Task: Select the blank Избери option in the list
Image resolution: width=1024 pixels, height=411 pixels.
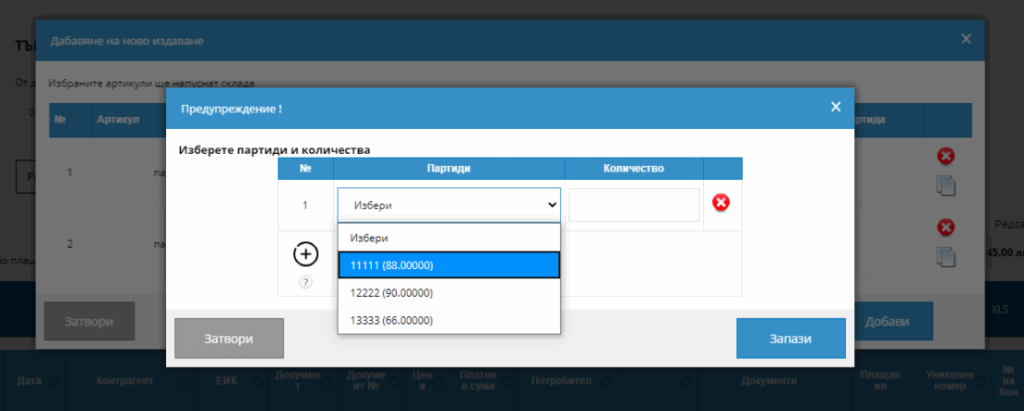Action: [448, 238]
